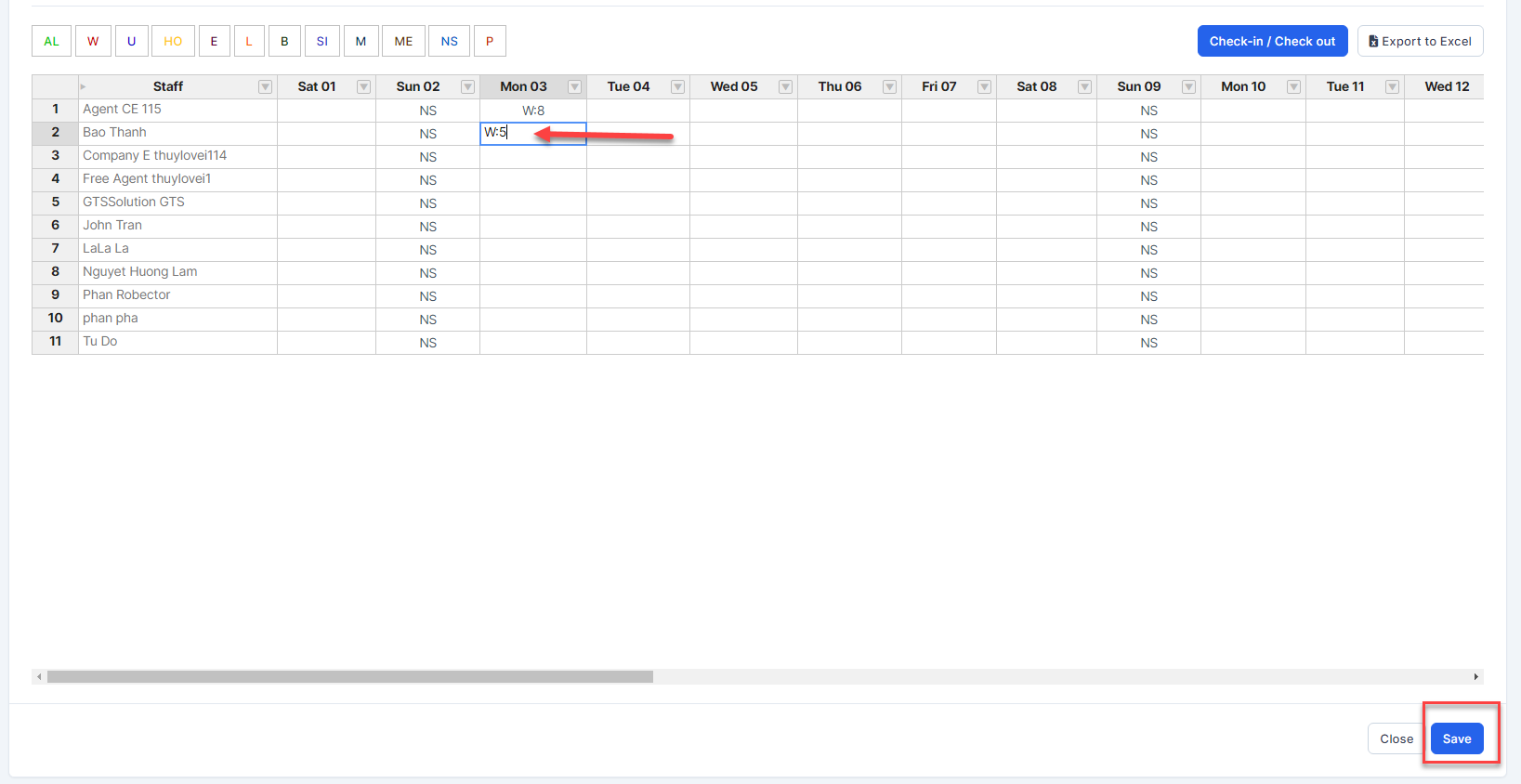This screenshot has width=1521, height=784.
Task: Click the scroll right arrow of scrollbar
Action: [1475, 676]
